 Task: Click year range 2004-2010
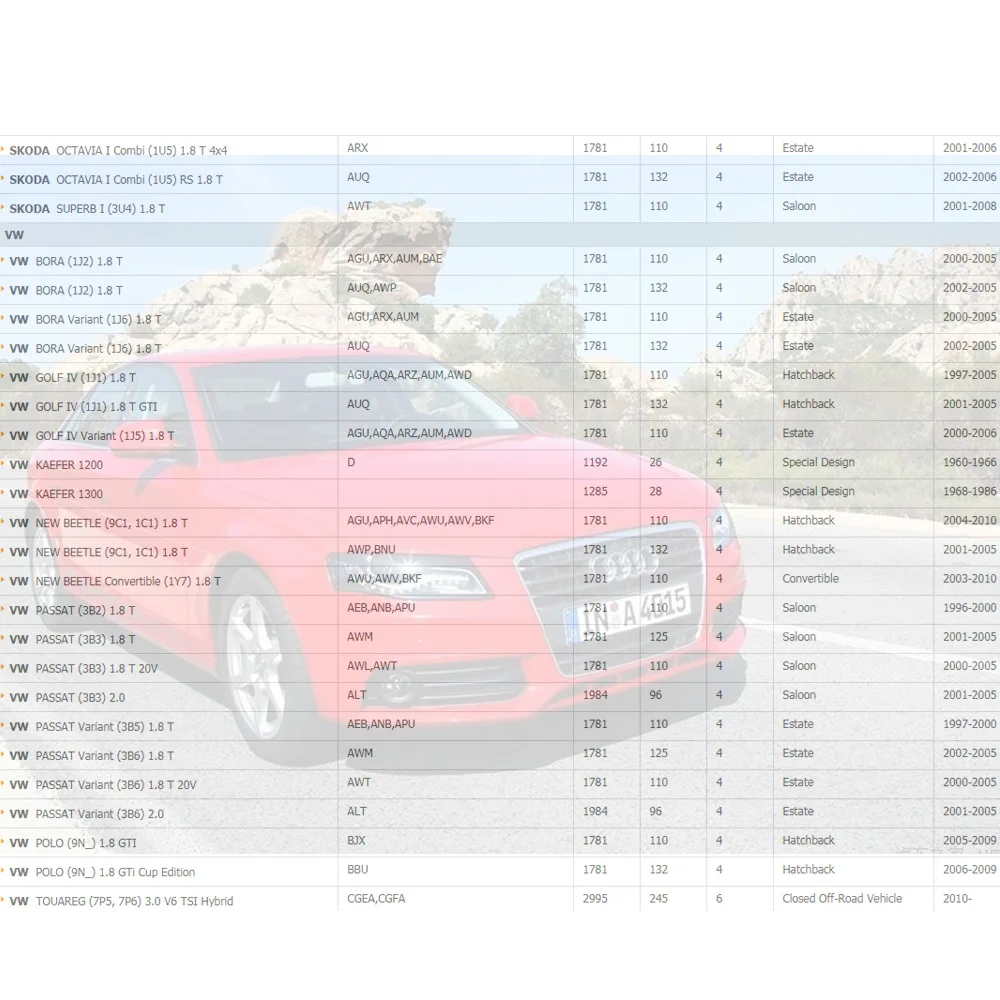tap(969, 520)
